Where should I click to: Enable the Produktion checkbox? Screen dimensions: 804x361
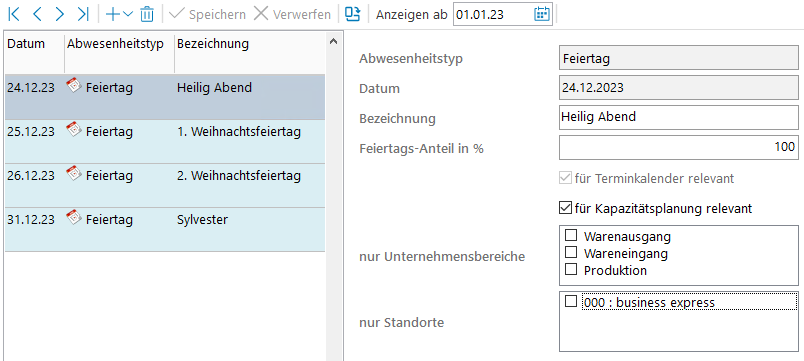click(x=571, y=269)
